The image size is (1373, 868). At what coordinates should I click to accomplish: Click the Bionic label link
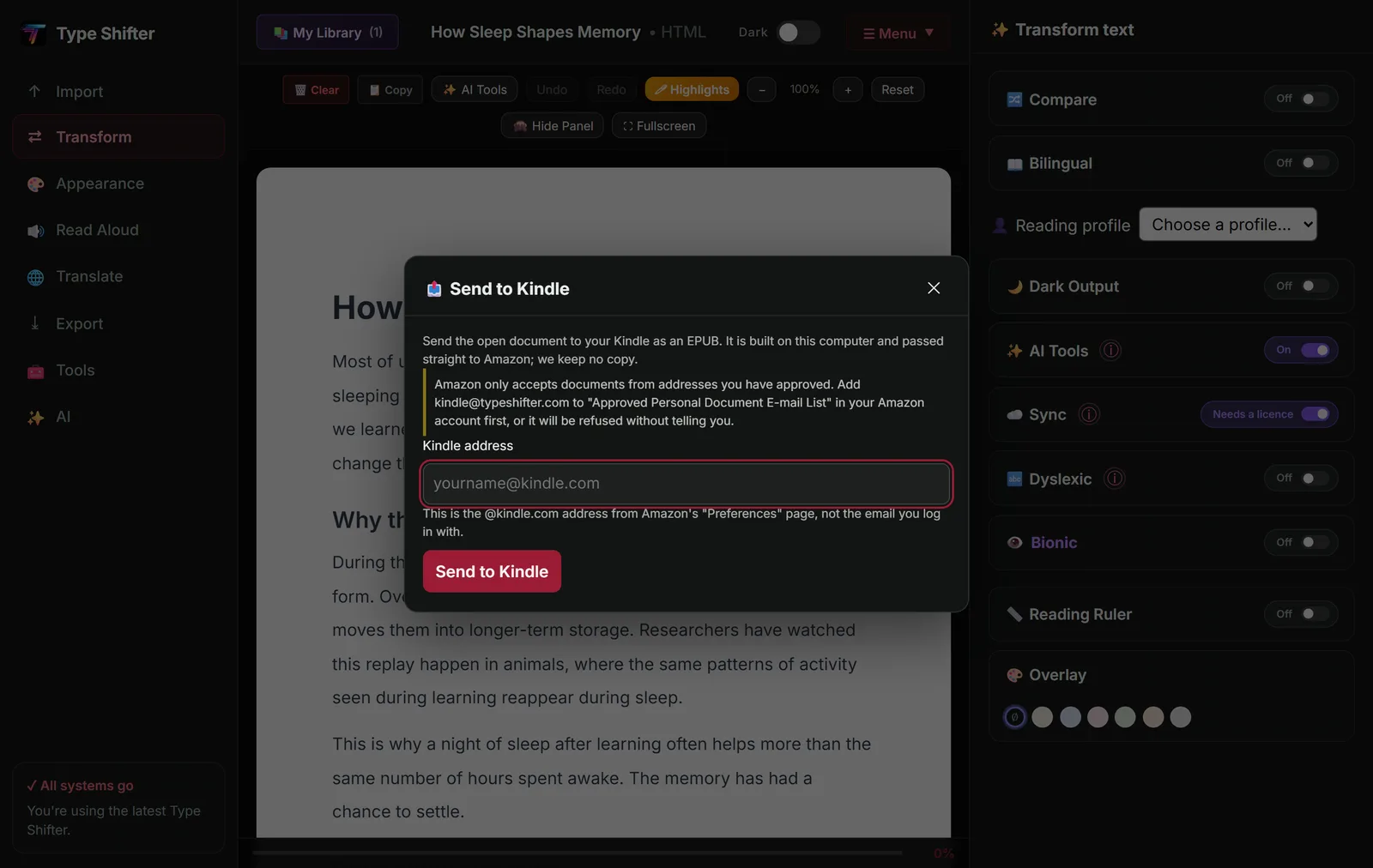1054,543
